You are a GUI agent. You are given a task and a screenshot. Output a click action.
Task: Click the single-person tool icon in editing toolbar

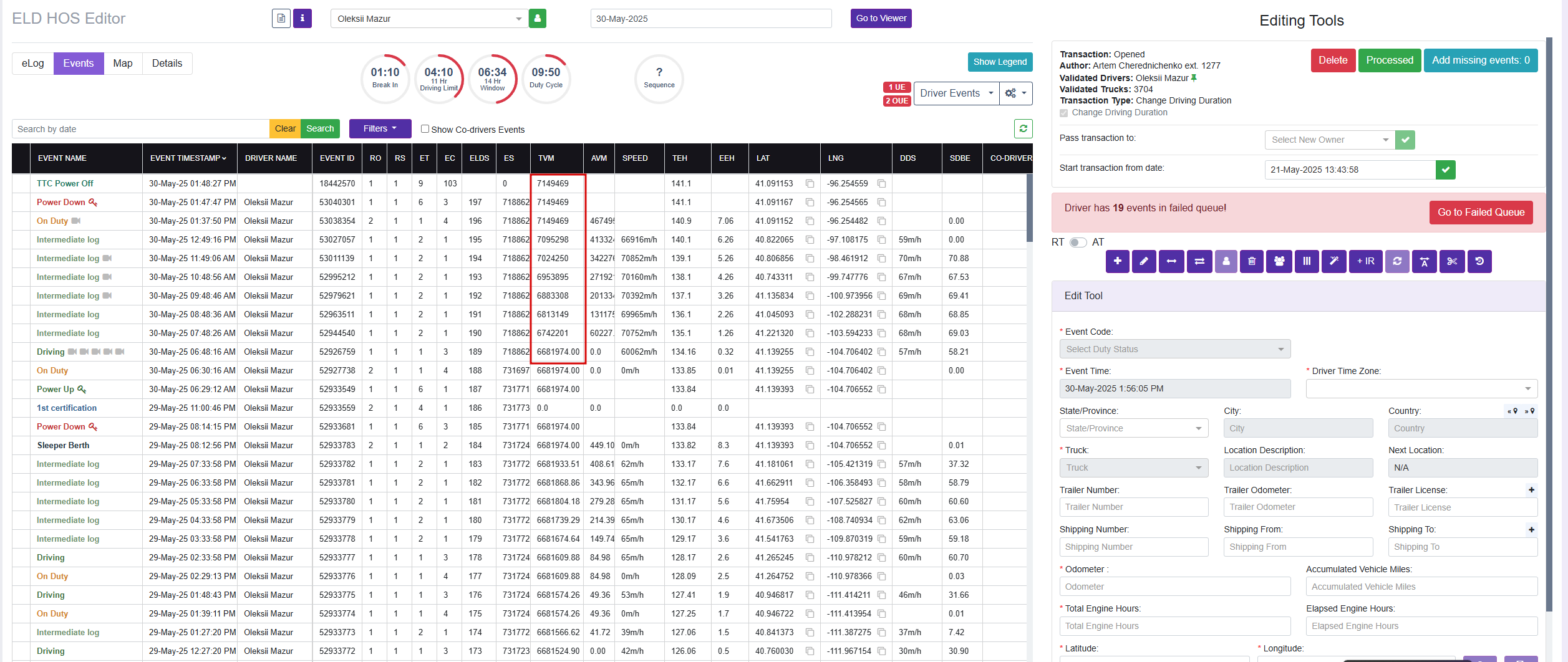pyautogui.click(x=1226, y=261)
